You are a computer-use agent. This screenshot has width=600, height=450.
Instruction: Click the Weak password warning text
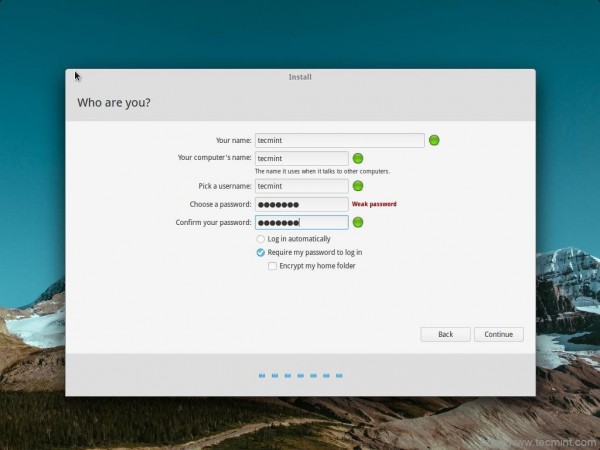click(374, 204)
